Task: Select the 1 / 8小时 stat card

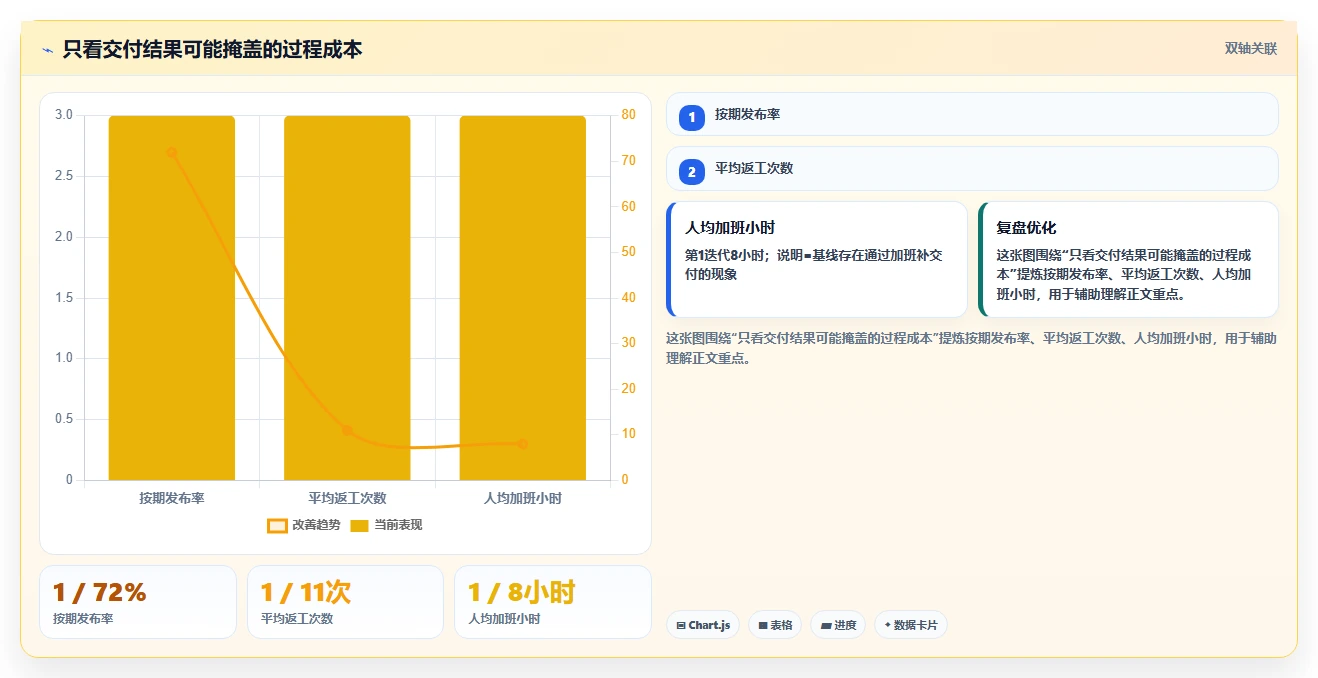Action: point(553,602)
